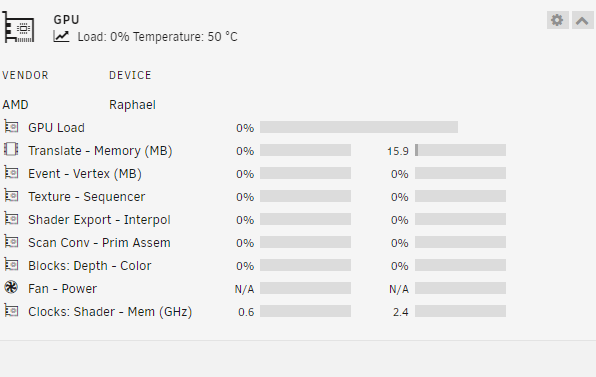Click the Event - Vertex row icon

11,173
